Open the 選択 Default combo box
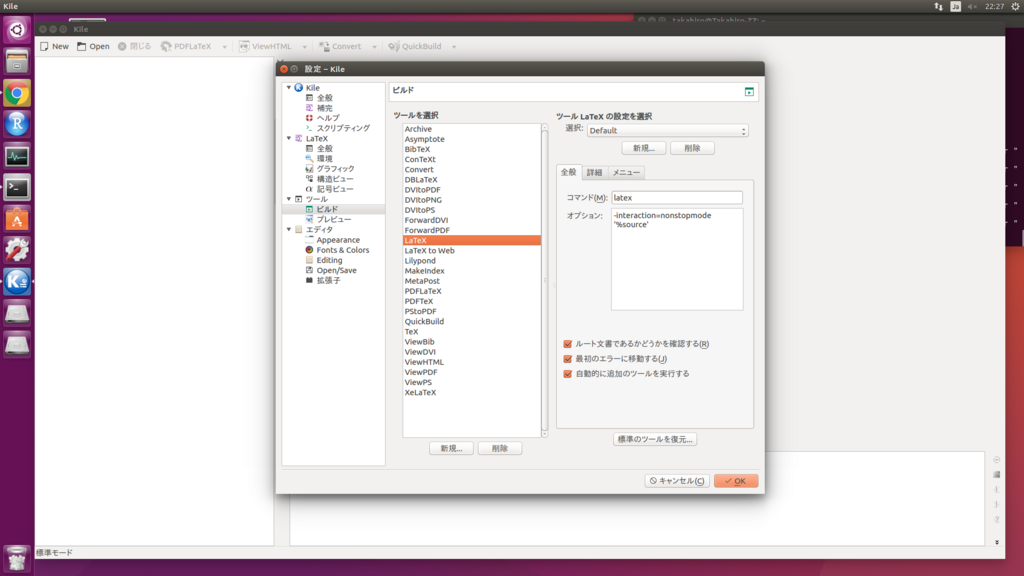This screenshot has width=1024, height=576. (667, 131)
